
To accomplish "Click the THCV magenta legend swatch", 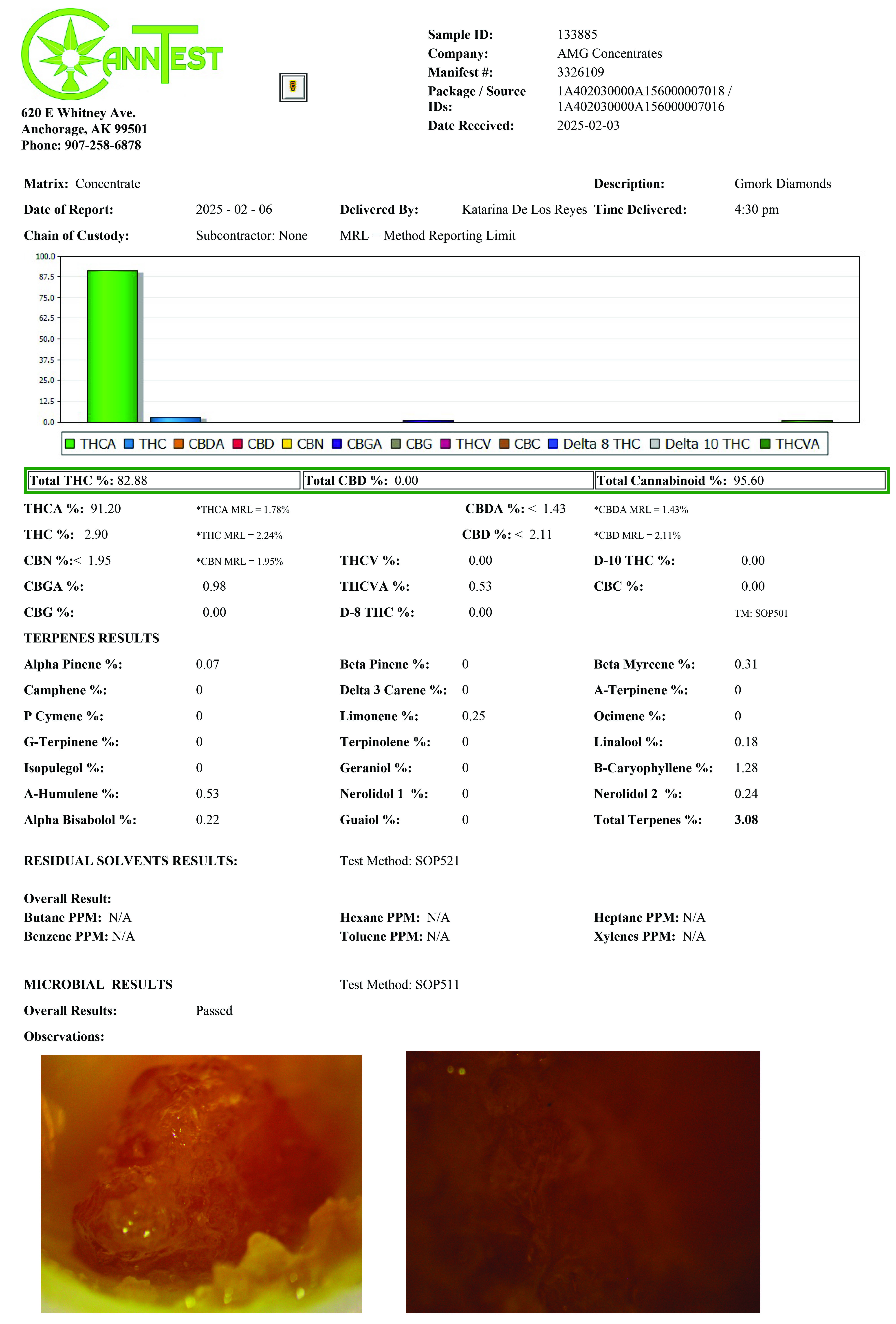I will point(445,444).
